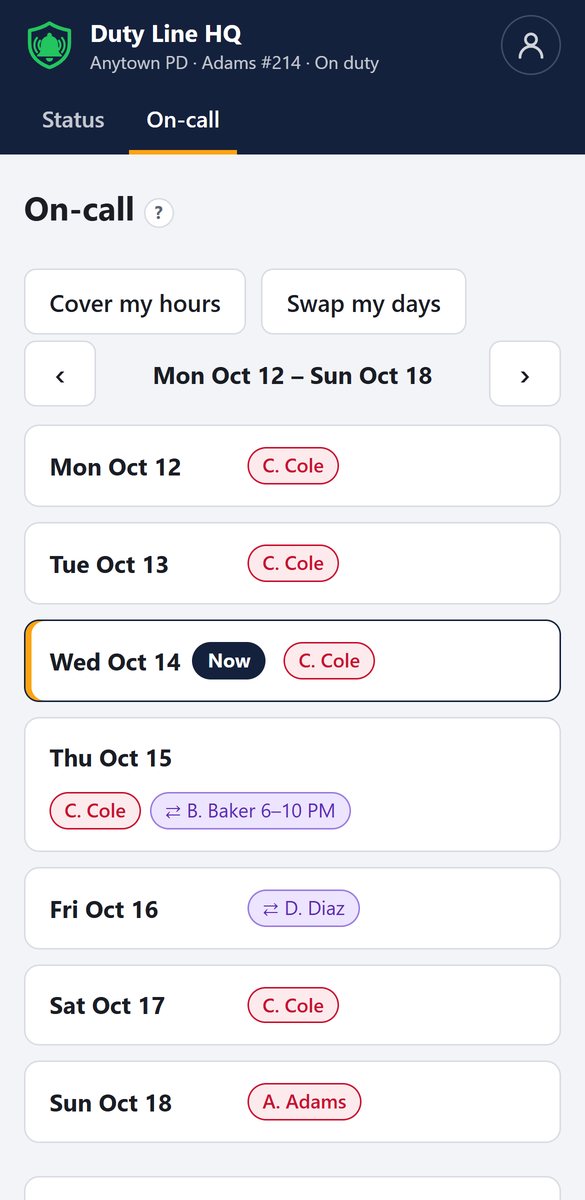Open the Wed Oct 14 highlighted day card
Viewport: 585px width, 1200px height.
292,661
